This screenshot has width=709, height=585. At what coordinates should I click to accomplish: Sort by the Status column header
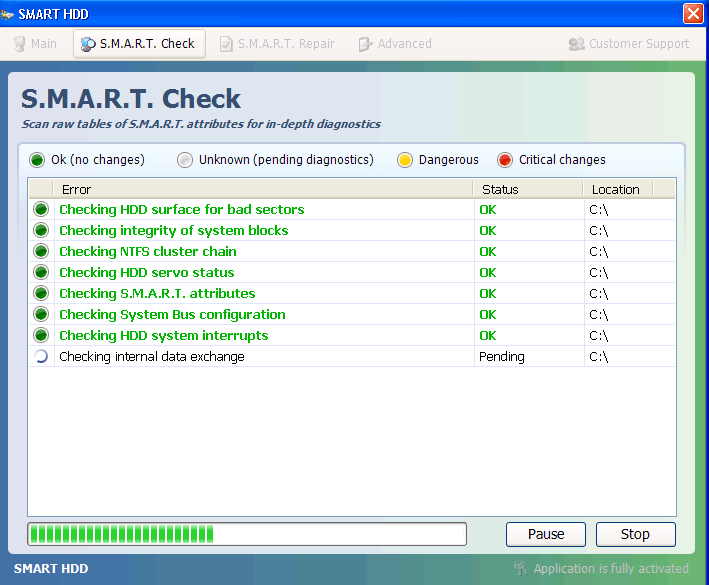pyautogui.click(x=527, y=189)
